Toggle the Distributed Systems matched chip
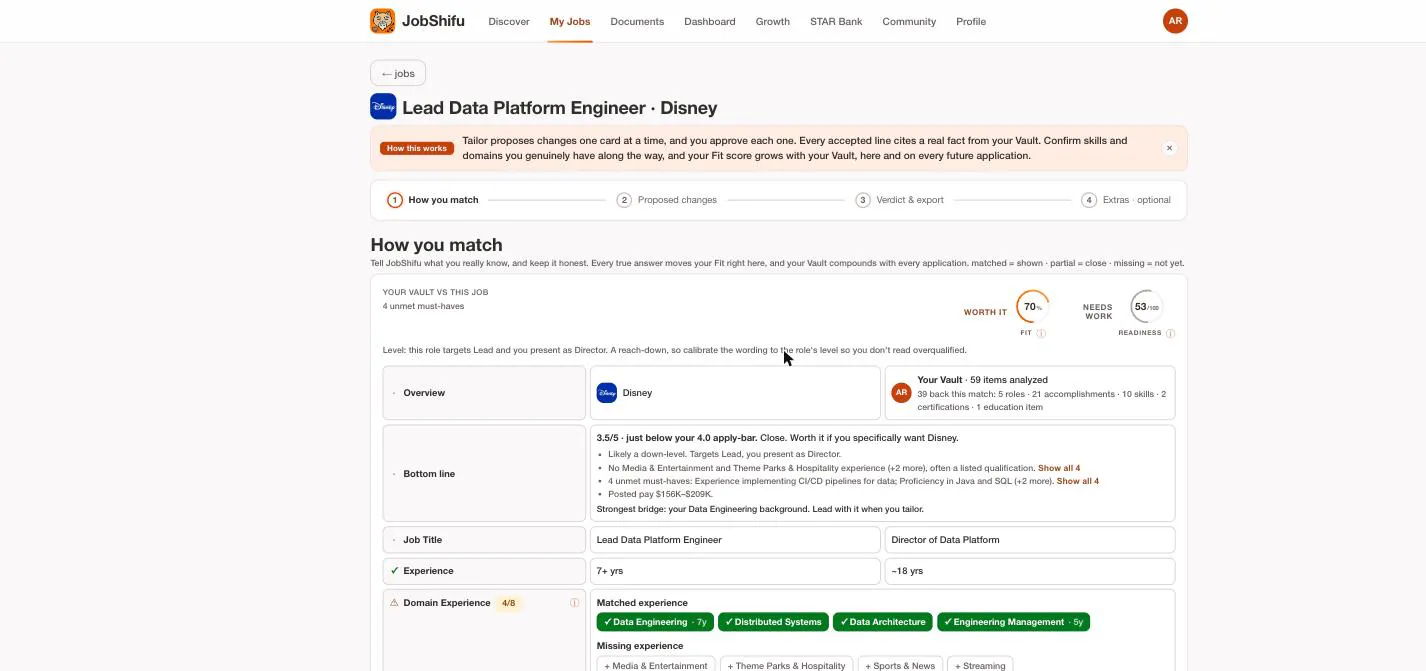1426x671 pixels. 773,622
